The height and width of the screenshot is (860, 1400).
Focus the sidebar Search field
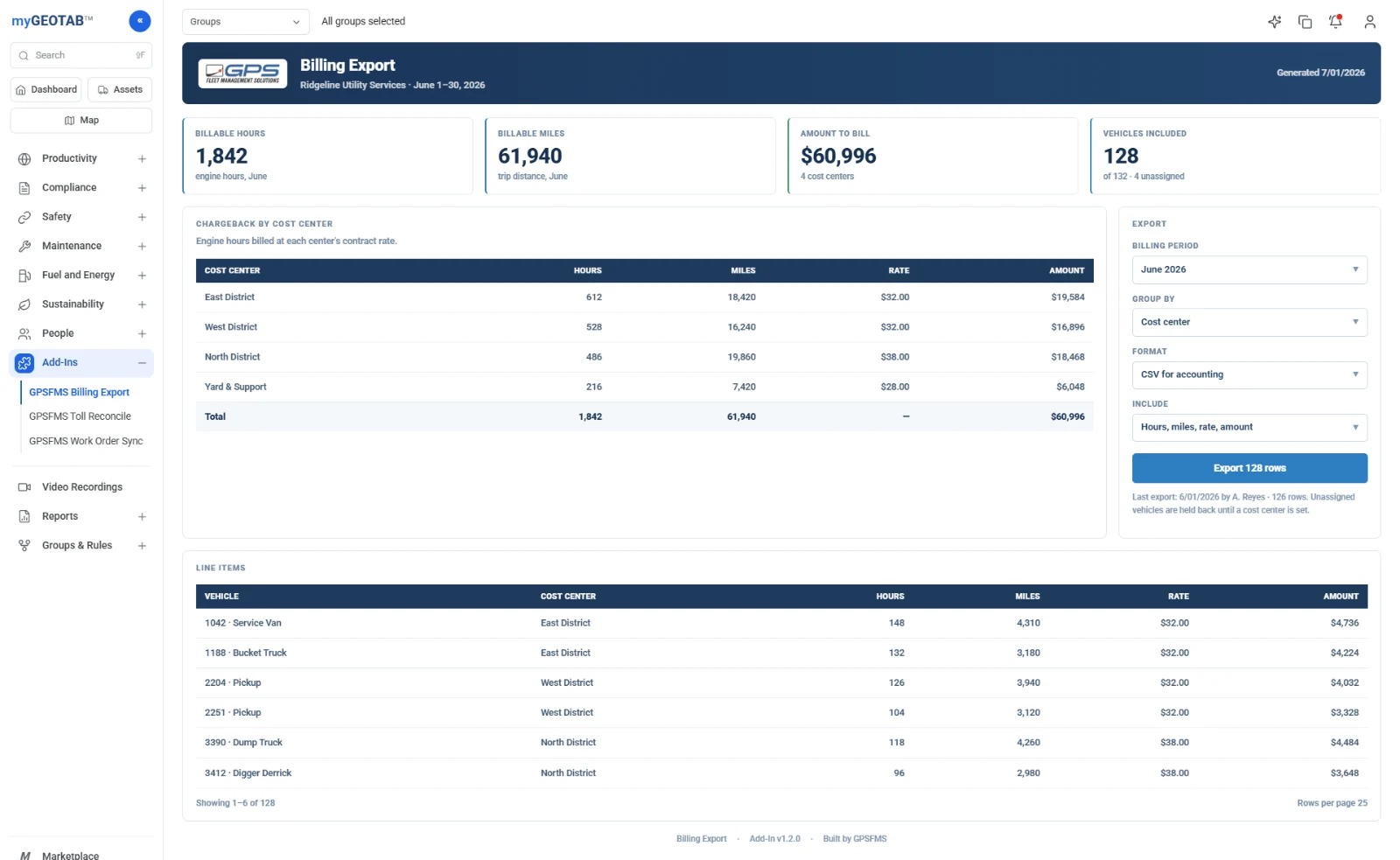[81, 55]
